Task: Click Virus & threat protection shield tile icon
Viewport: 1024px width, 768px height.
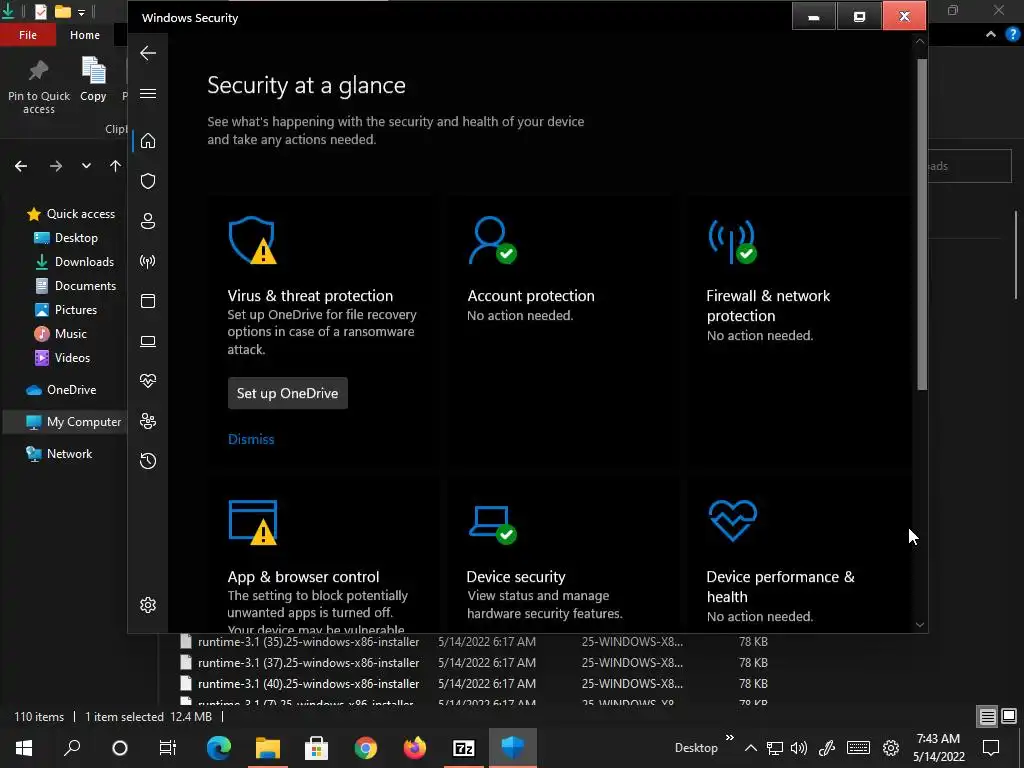Action: click(x=253, y=240)
